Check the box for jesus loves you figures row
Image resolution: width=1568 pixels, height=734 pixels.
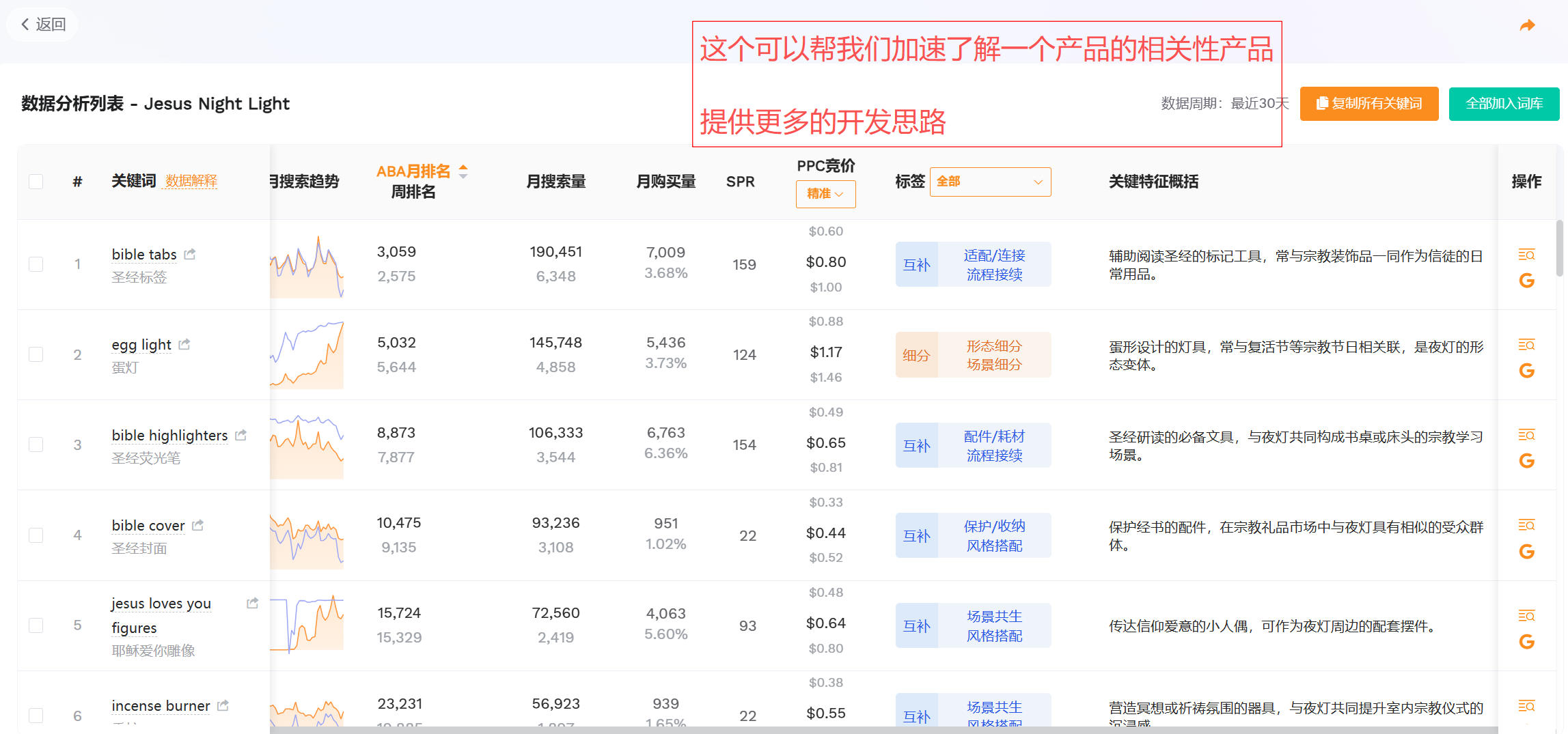(x=36, y=625)
